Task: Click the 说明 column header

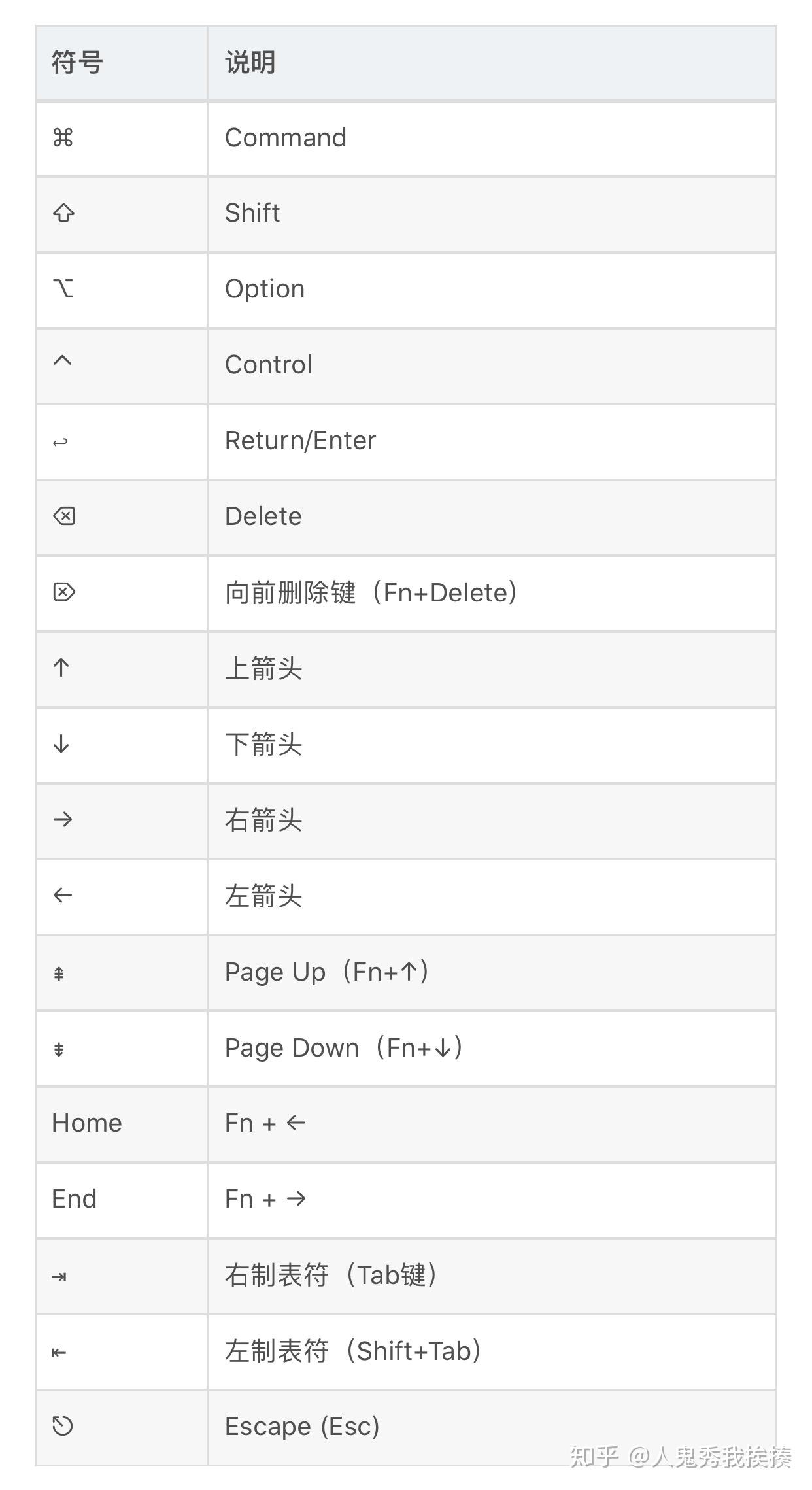Action: pos(250,63)
